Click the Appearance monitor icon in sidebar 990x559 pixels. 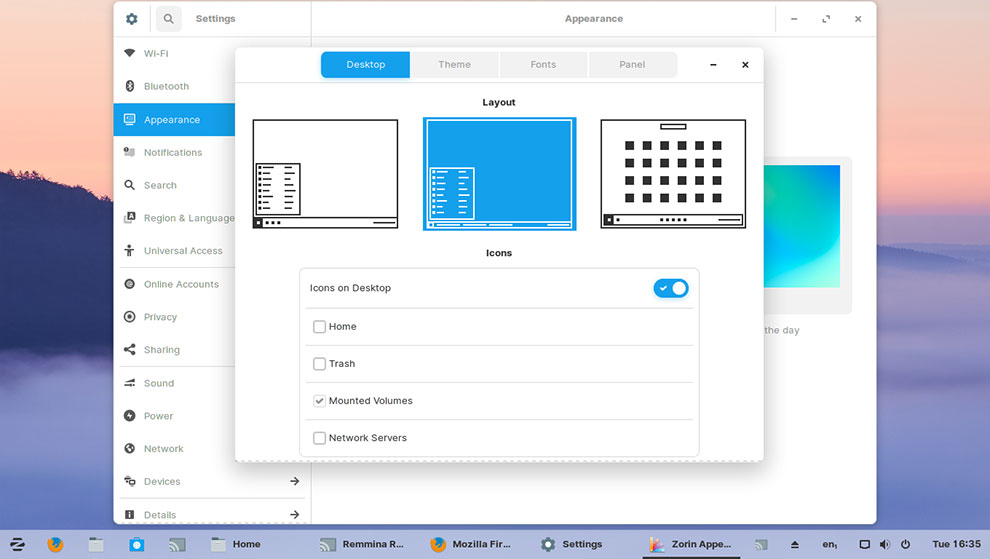(x=129, y=119)
